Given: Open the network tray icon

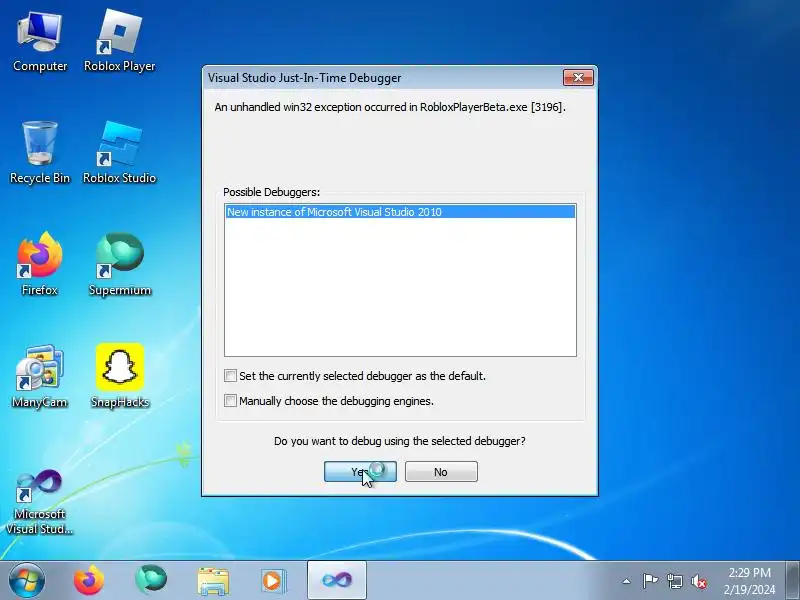Looking at the screenshot, I should click(674, 581).
